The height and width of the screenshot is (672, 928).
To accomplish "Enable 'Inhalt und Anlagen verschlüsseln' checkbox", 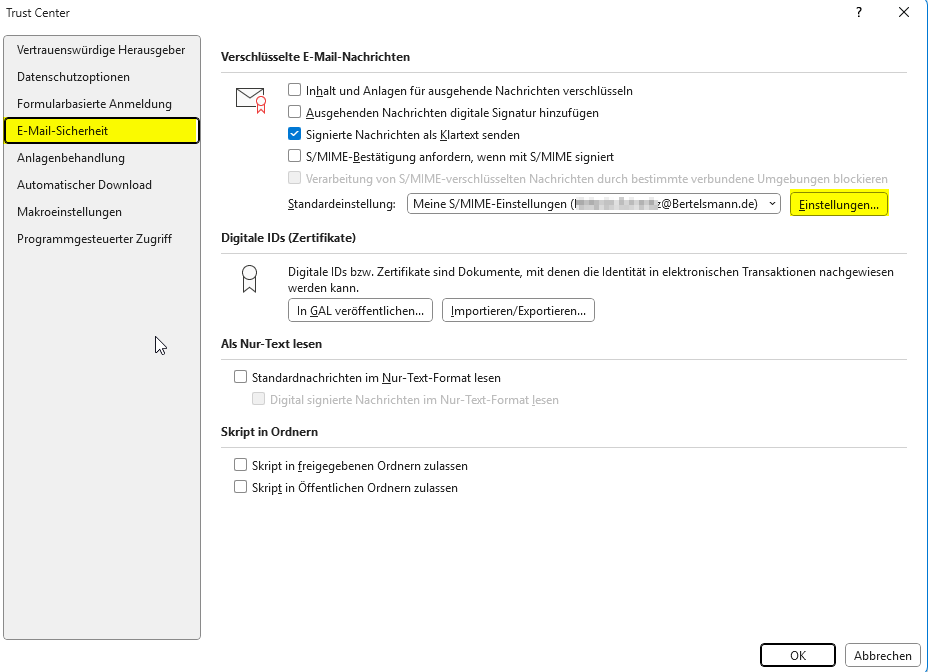I will [294, 90].
